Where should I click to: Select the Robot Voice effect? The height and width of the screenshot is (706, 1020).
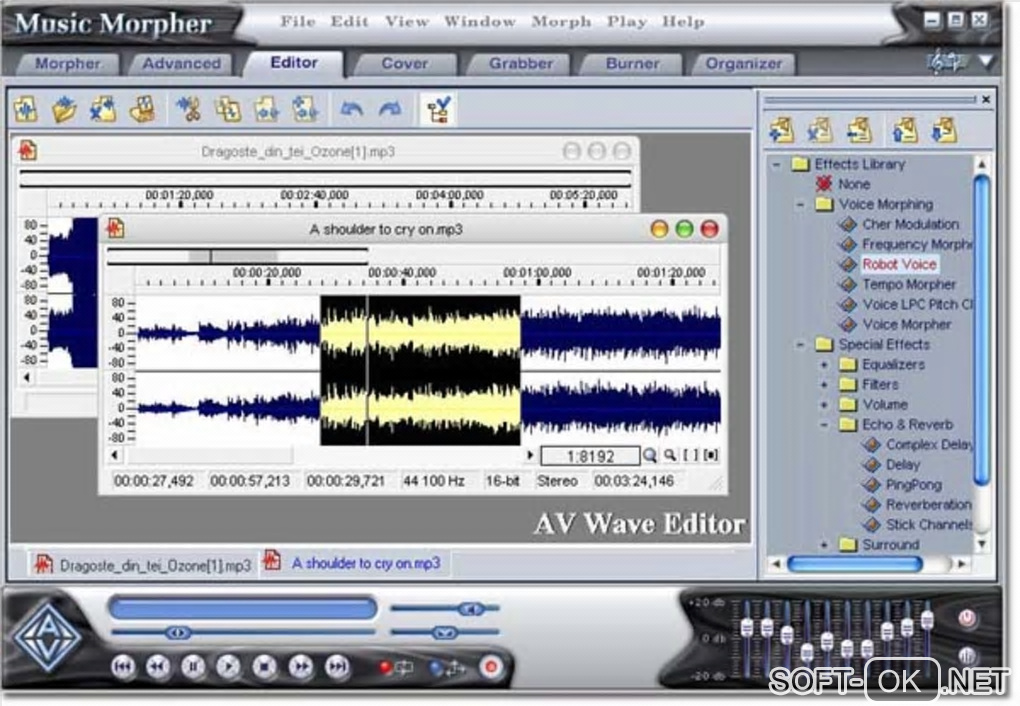point(900,264)
